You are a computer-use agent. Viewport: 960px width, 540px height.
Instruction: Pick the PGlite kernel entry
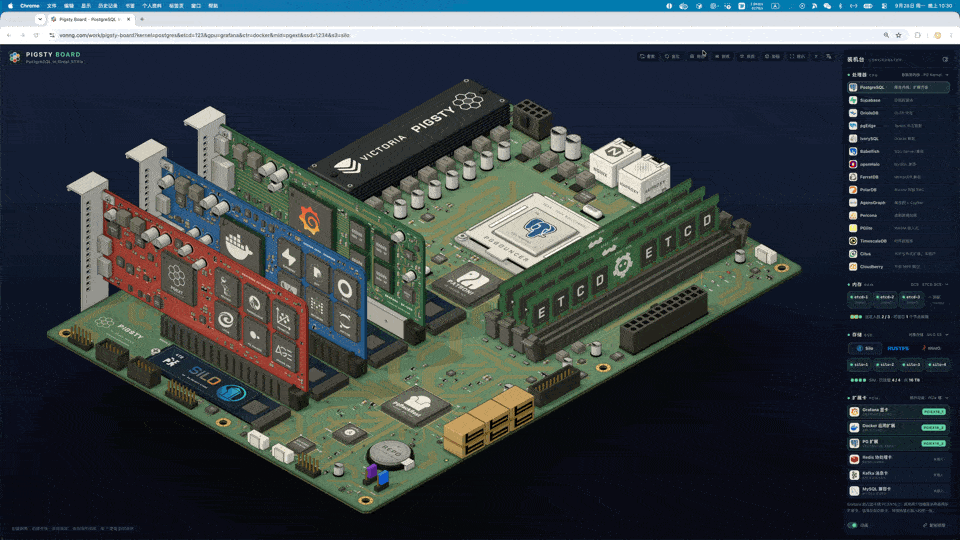click(898, 228)
